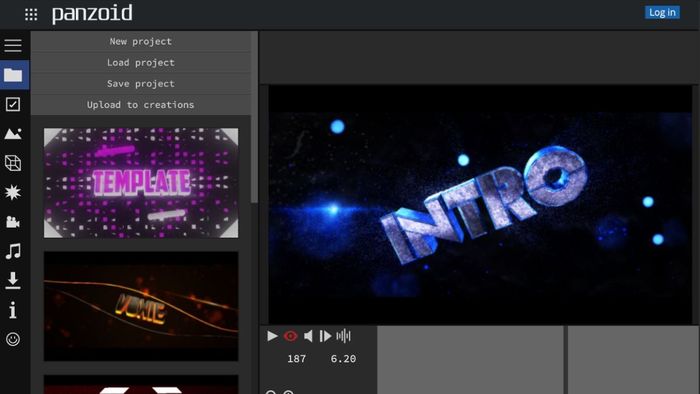Open the 3D cube Objects sidebar icon
Screen dimensions: 700x394
(x=13, y=163)
